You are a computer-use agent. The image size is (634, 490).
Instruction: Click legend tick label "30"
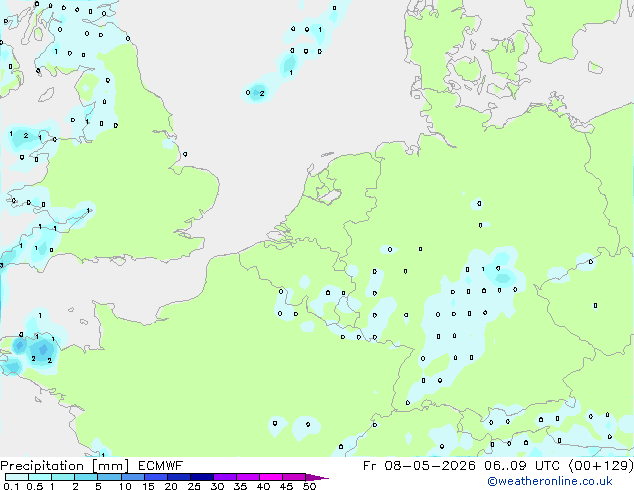[x=217, y=486]
